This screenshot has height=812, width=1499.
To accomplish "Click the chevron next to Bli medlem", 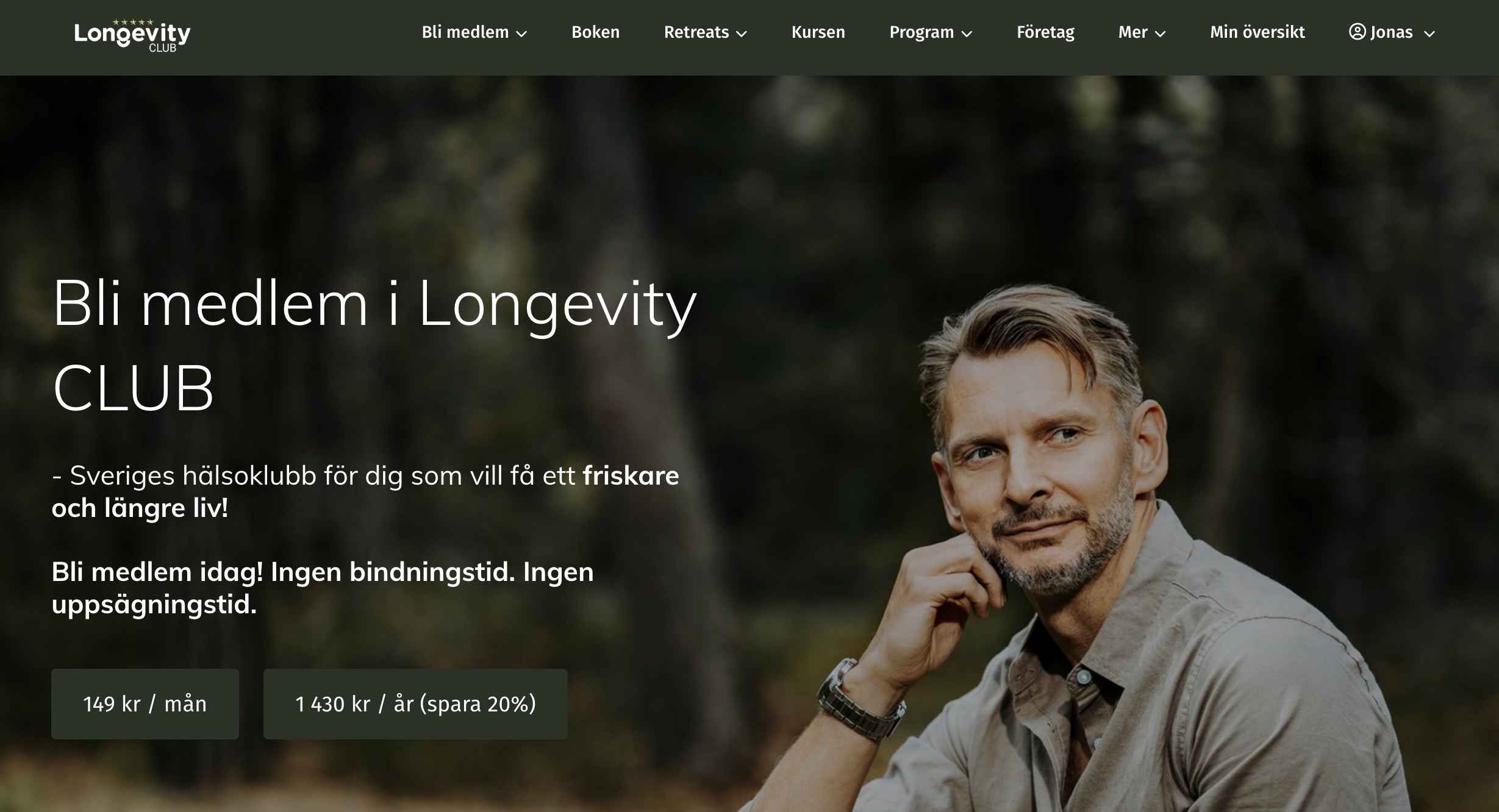I will (x=521, y=34).
